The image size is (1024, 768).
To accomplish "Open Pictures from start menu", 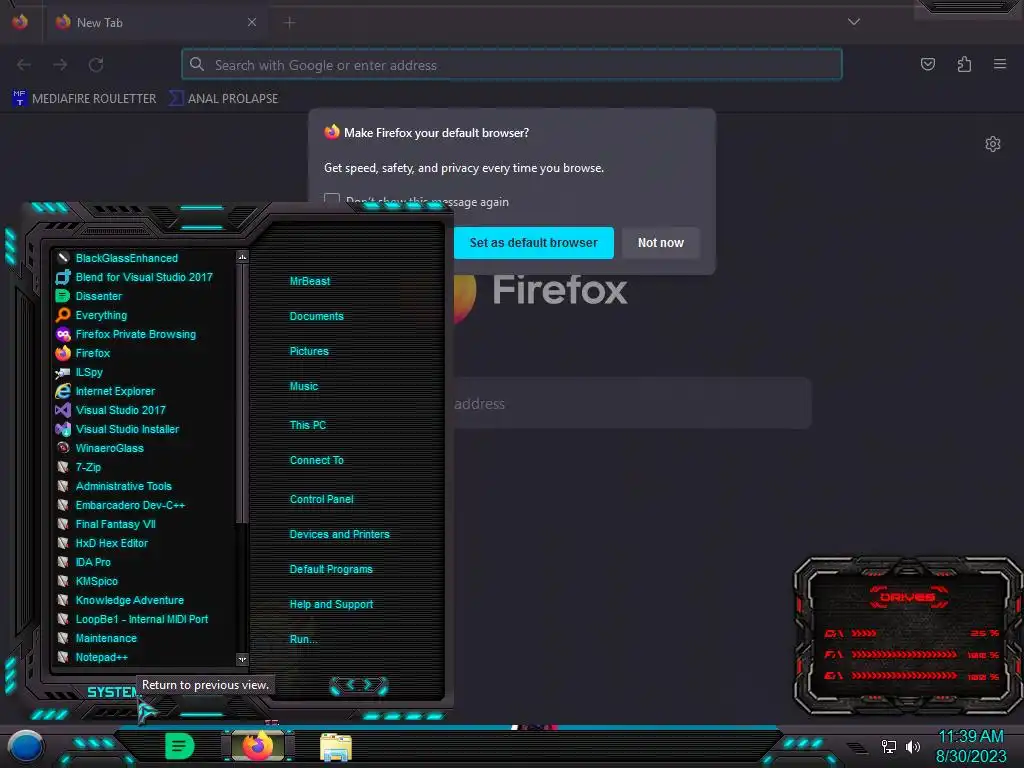I will pos(309,351).
